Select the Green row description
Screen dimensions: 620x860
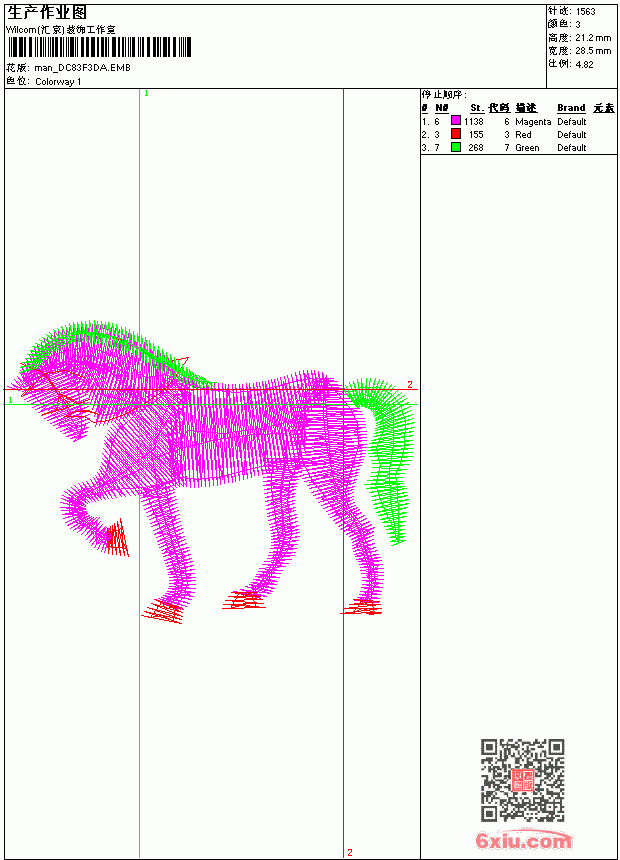527,148
